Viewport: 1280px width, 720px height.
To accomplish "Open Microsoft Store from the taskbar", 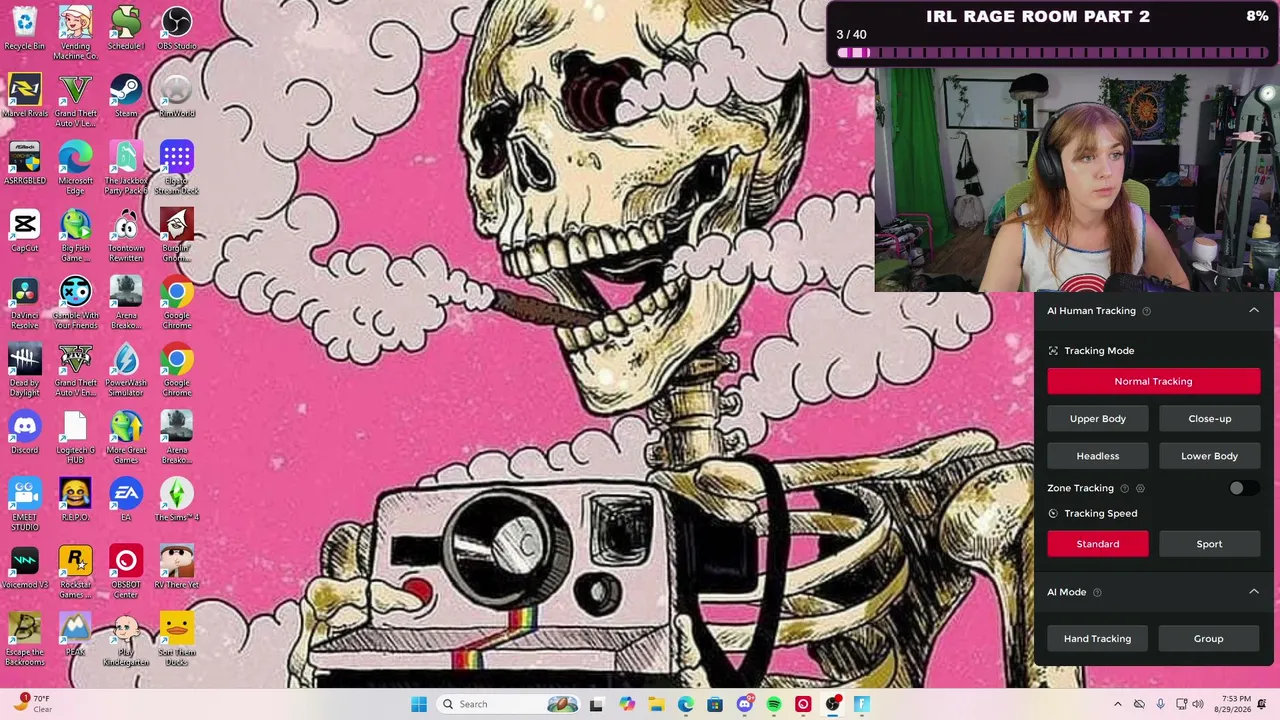I will [x=715, y=704].
